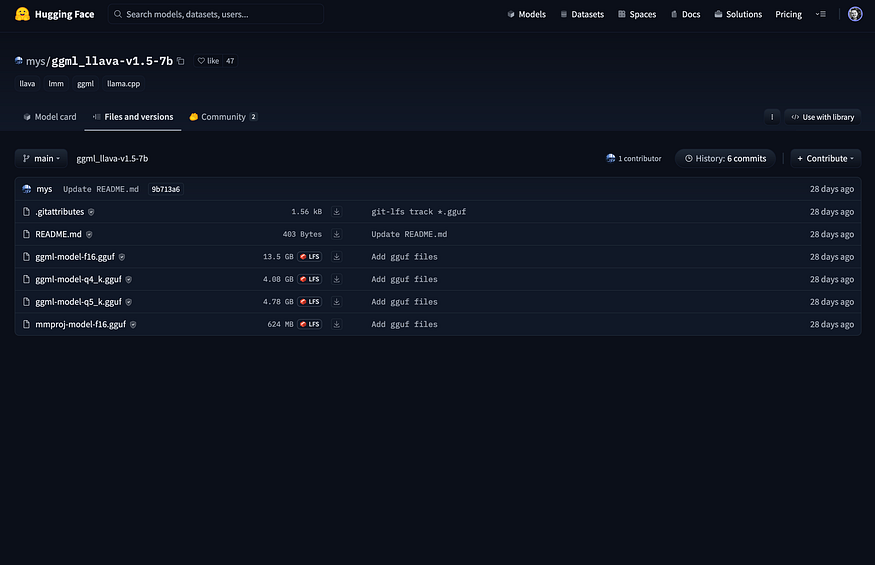Open the ggml-model-q4_k.gguf file
This screenshot has width=875, height=565.
[78, 279]
